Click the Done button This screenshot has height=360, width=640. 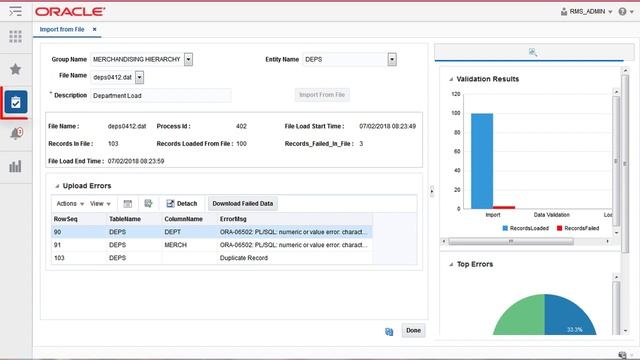(413, 331)
